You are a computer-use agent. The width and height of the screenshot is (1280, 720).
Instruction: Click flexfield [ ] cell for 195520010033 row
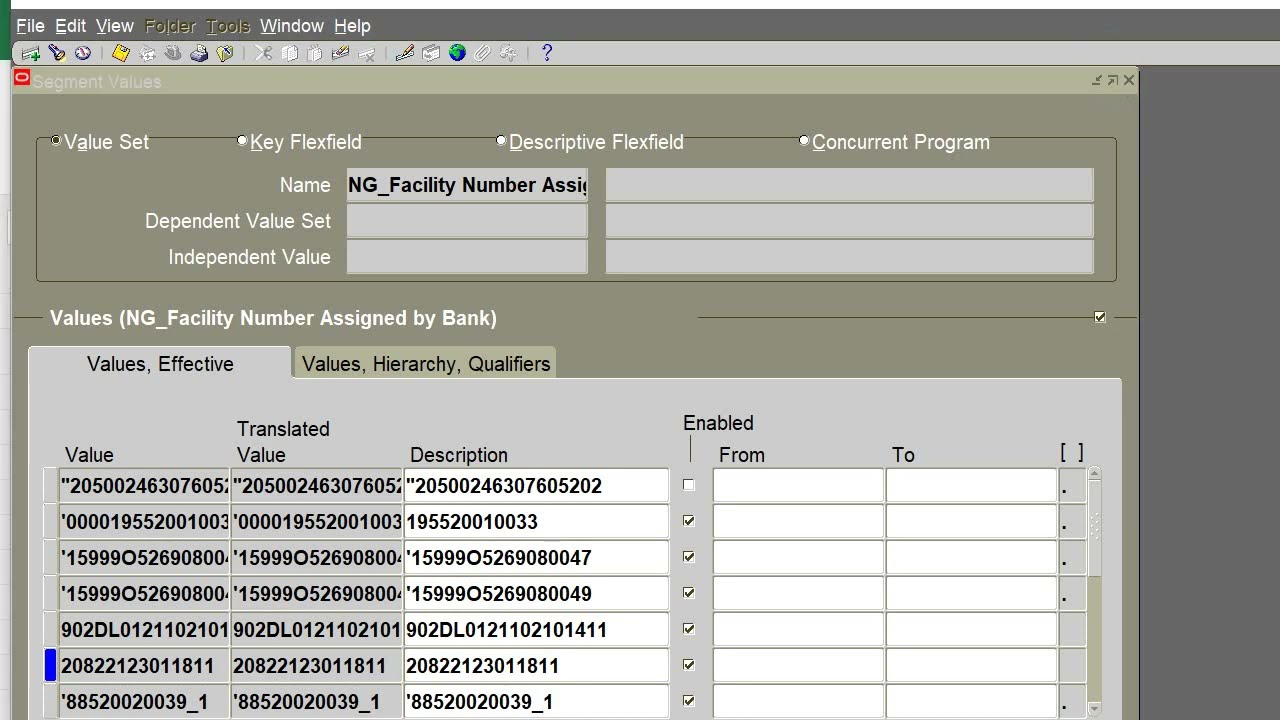pos(1072,522)
